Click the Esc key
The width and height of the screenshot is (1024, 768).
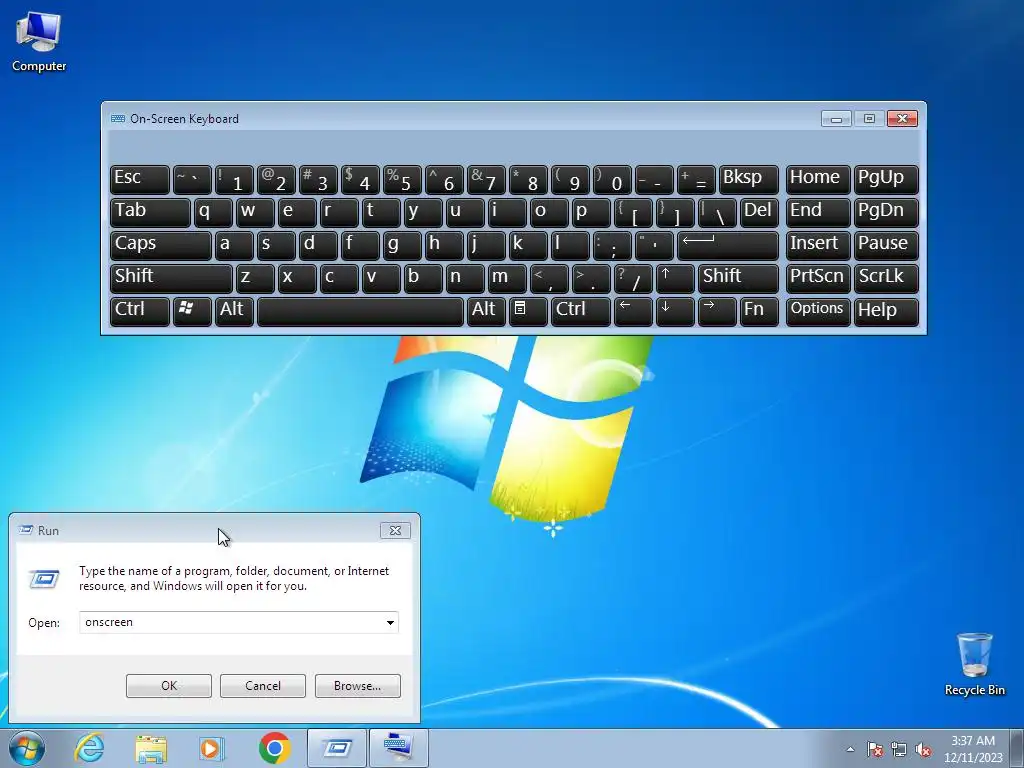(140, 179)
